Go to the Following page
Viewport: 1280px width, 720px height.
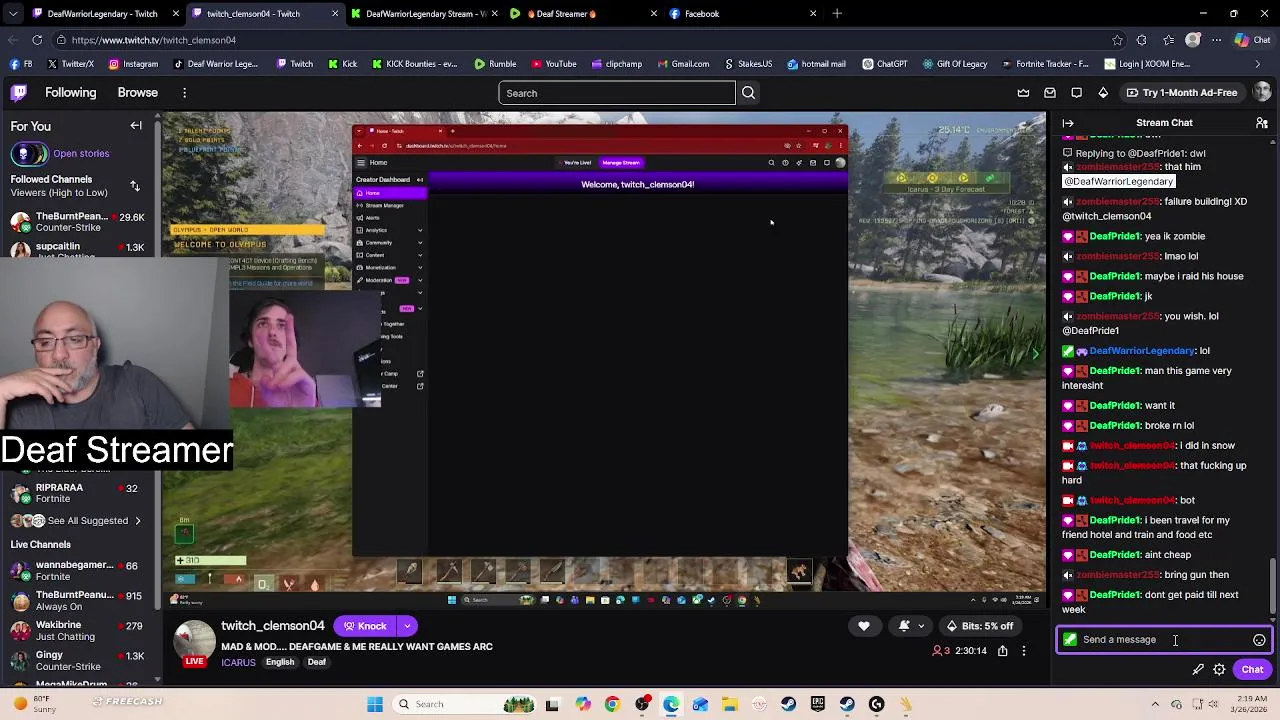[x=70, y=93]
